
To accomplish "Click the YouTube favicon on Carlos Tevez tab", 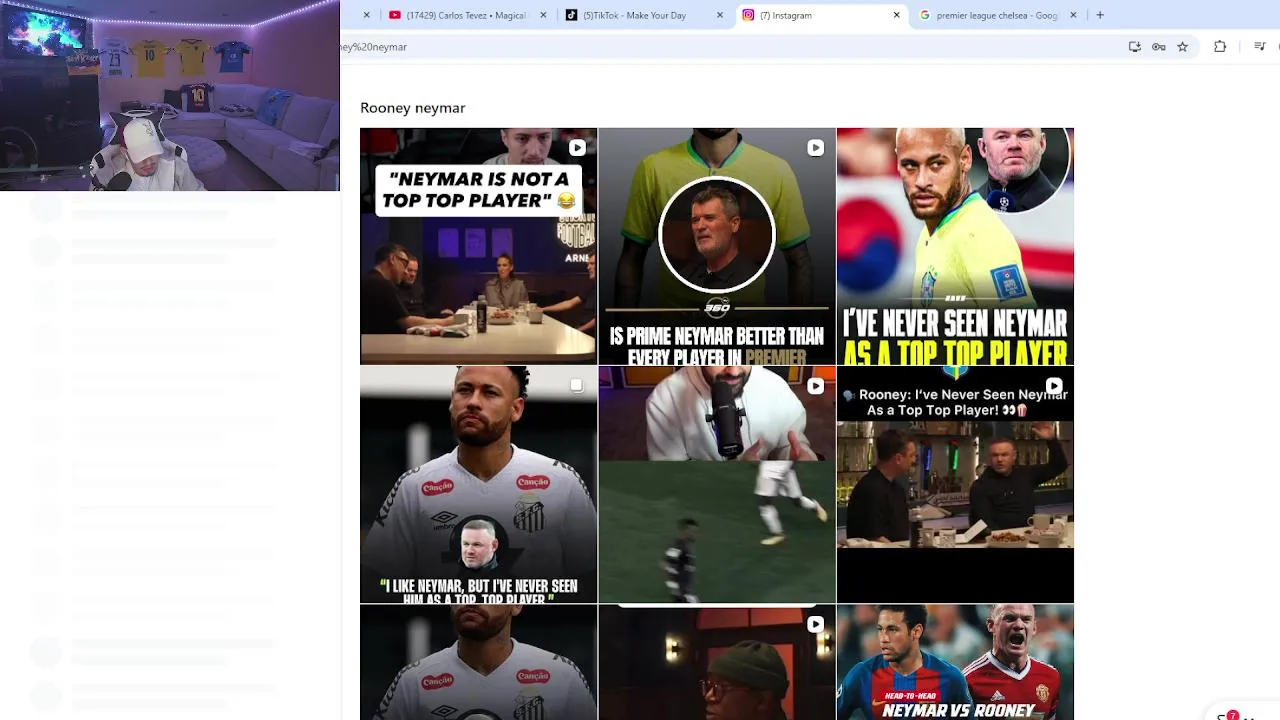I will click(x=395, y=15).
